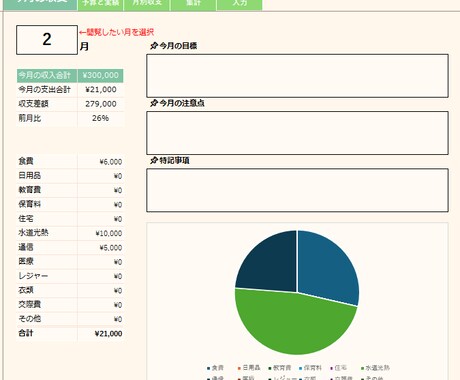The width and height of the screenshot is (460, 380).
Task: Select the 食費 row label
Action: (47, 162)
